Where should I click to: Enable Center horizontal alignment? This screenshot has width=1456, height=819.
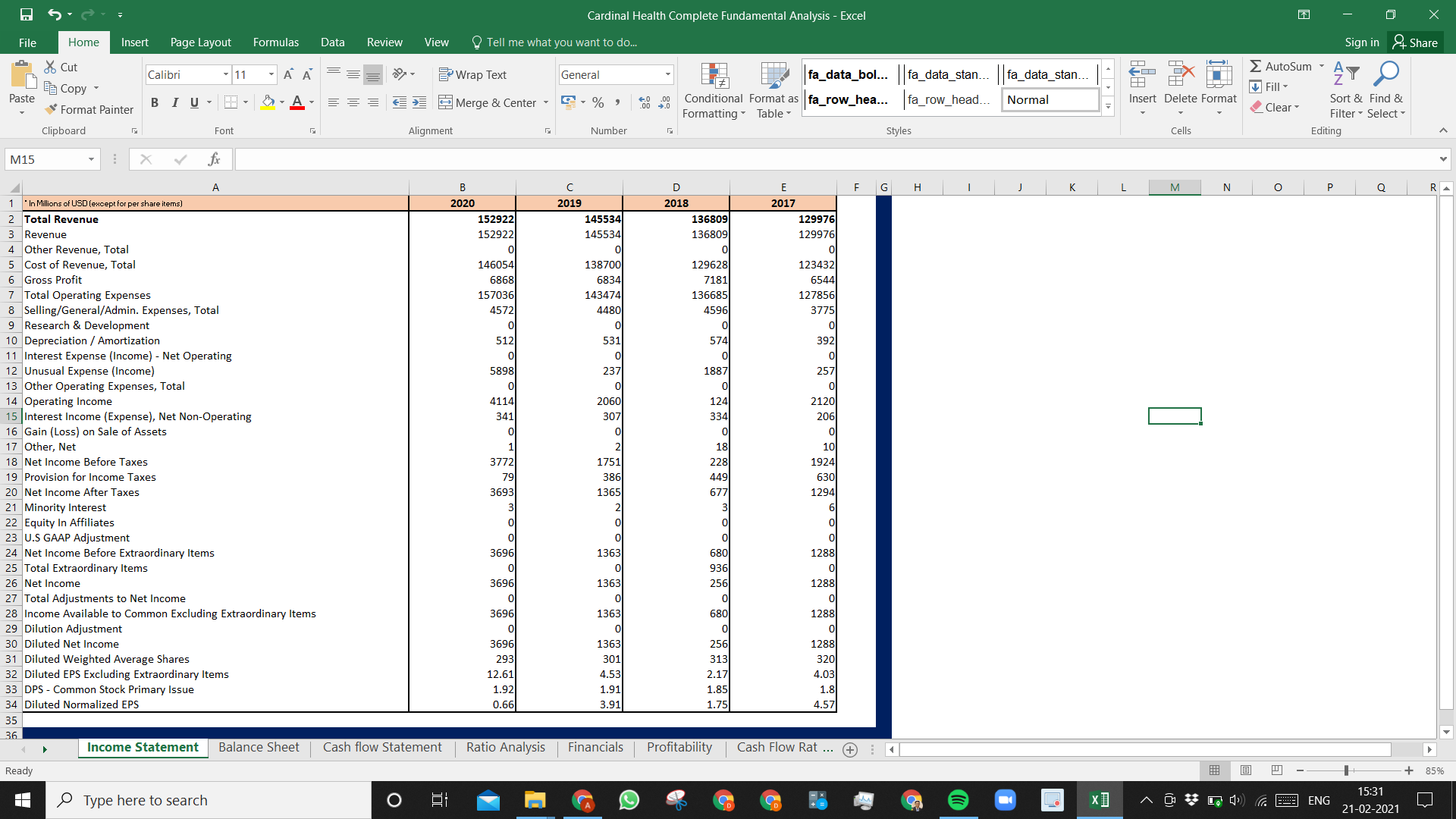coord(353,102)
